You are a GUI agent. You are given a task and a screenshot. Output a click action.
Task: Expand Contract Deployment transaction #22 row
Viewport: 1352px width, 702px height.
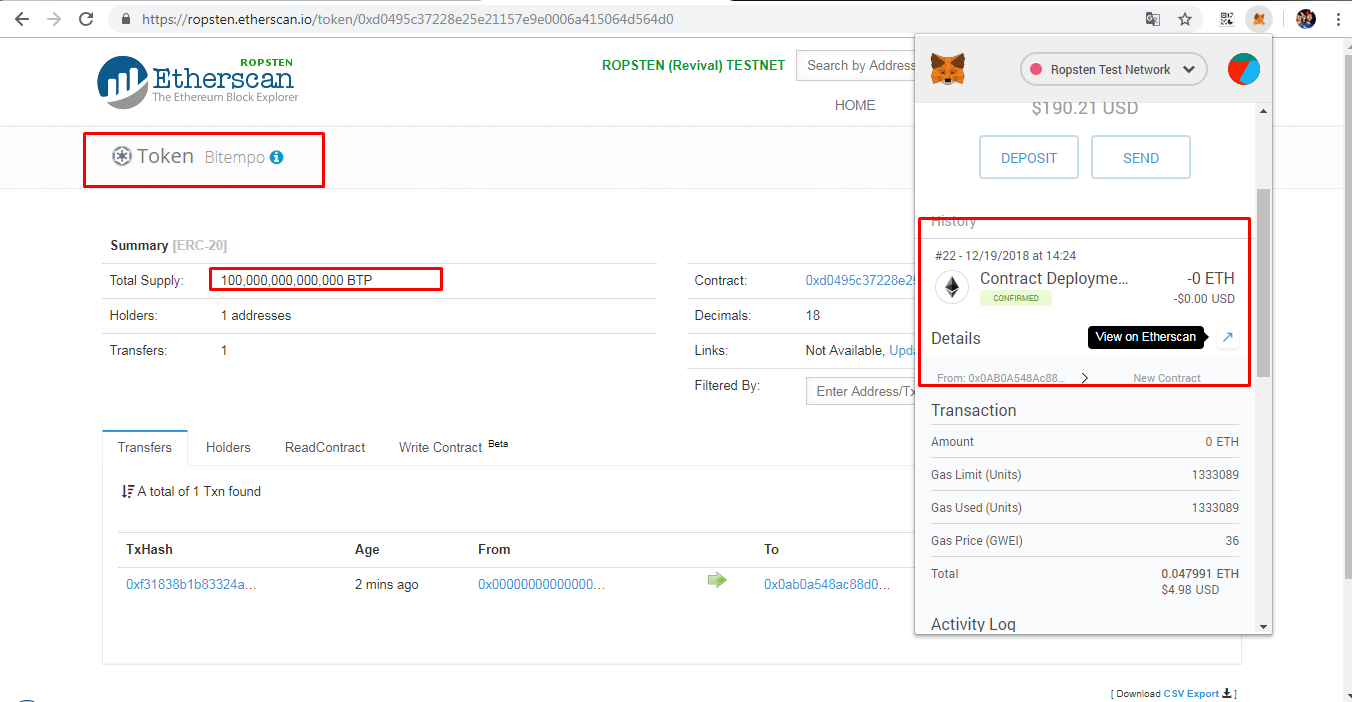(x=1084, y=277)
